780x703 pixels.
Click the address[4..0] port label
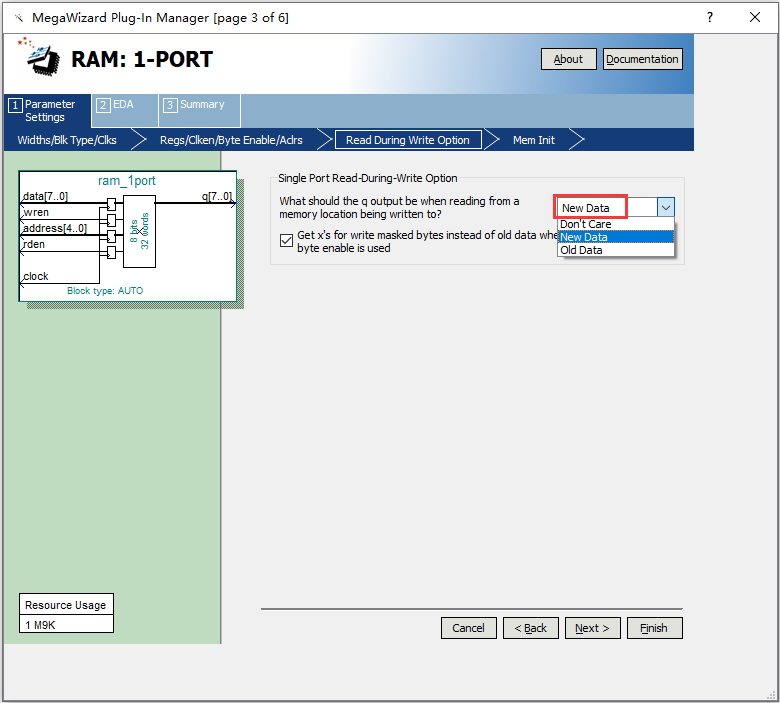(x=55, y=228)
